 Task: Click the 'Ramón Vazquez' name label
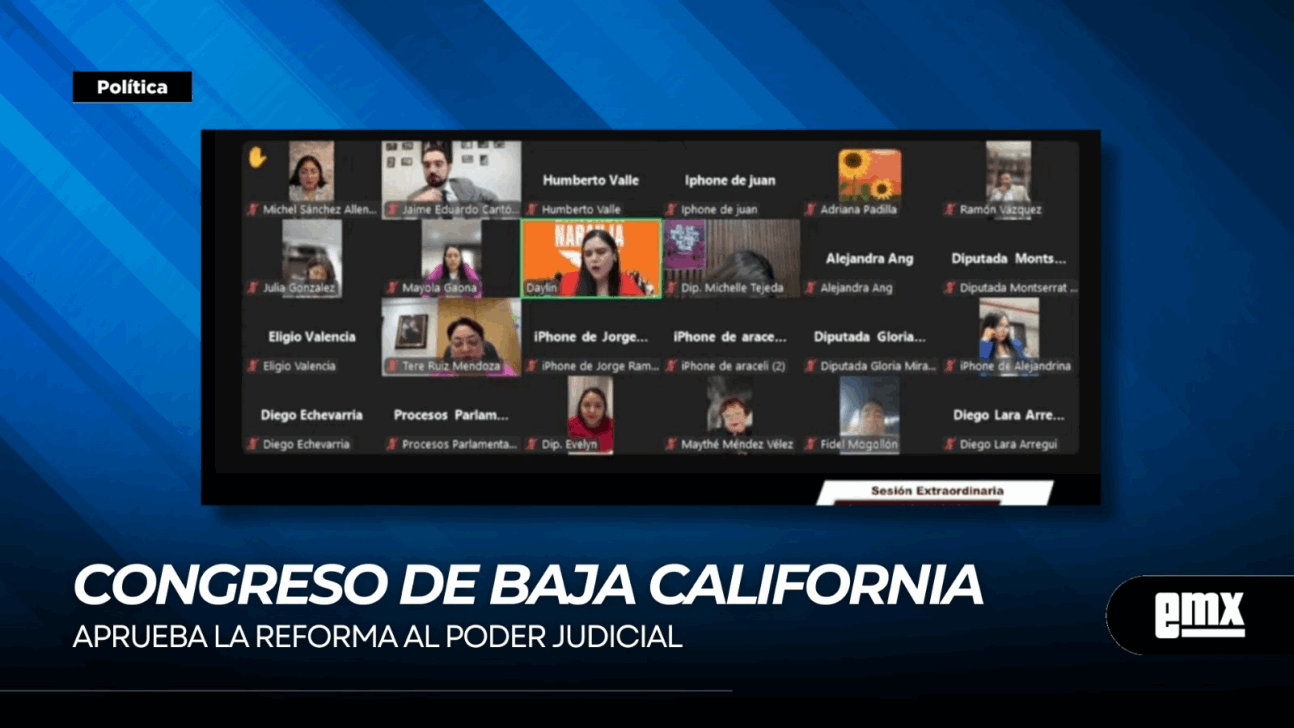(1000, 210)
